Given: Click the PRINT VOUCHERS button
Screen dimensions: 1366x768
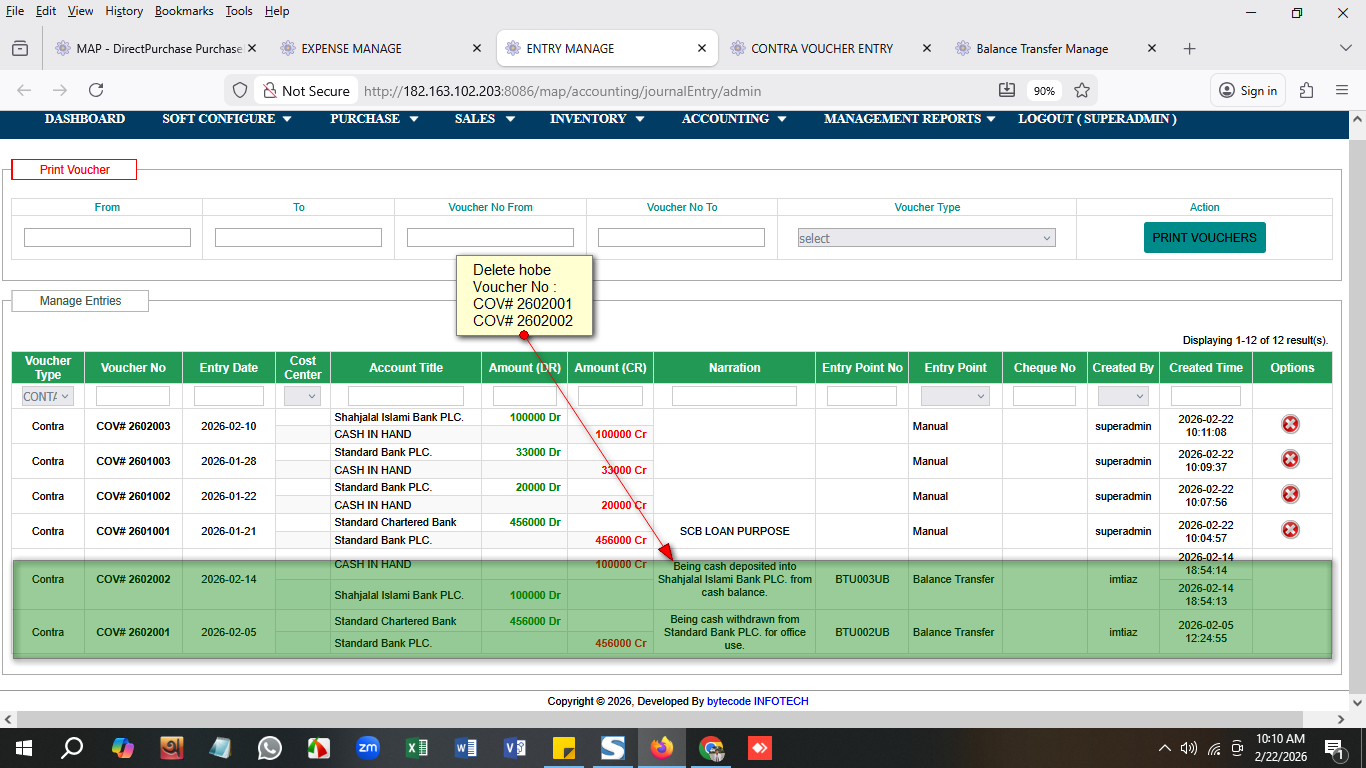Looking at the screenshot, I should click(1204, 238).
